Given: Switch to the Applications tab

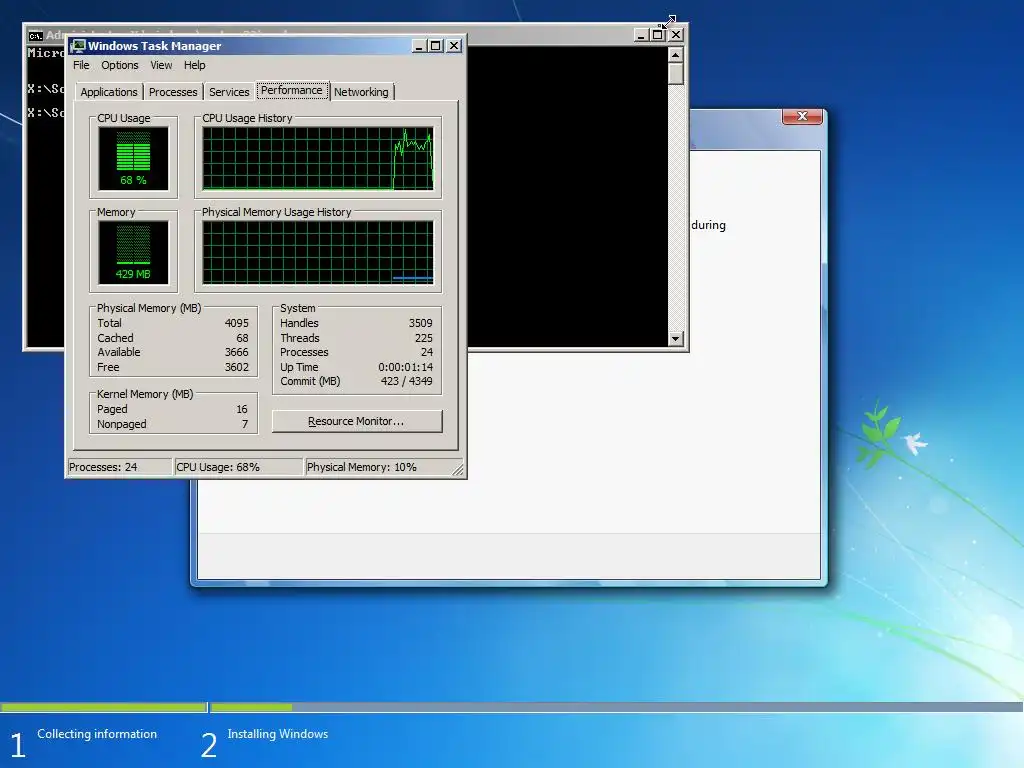Looking at the screenshot, I should [x=108, y=92].
